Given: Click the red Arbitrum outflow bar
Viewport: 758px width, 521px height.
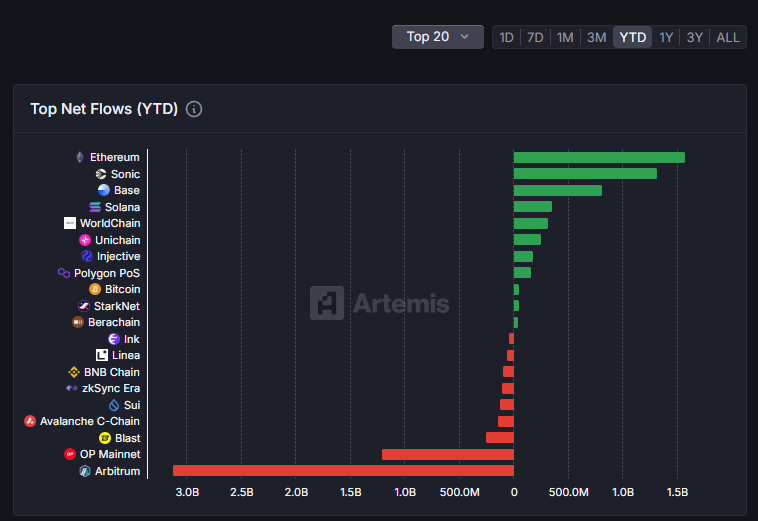Looking at the screenshot, I should coord(343,470).
